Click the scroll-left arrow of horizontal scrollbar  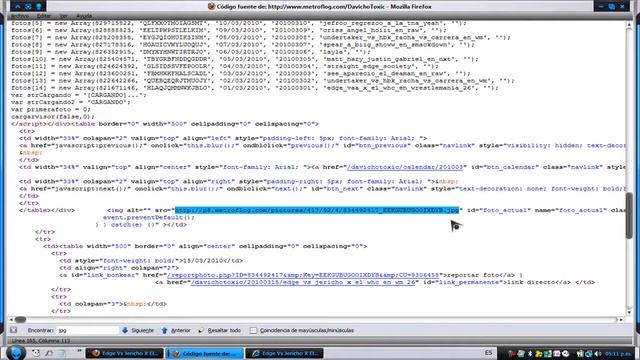coord(11,320)
